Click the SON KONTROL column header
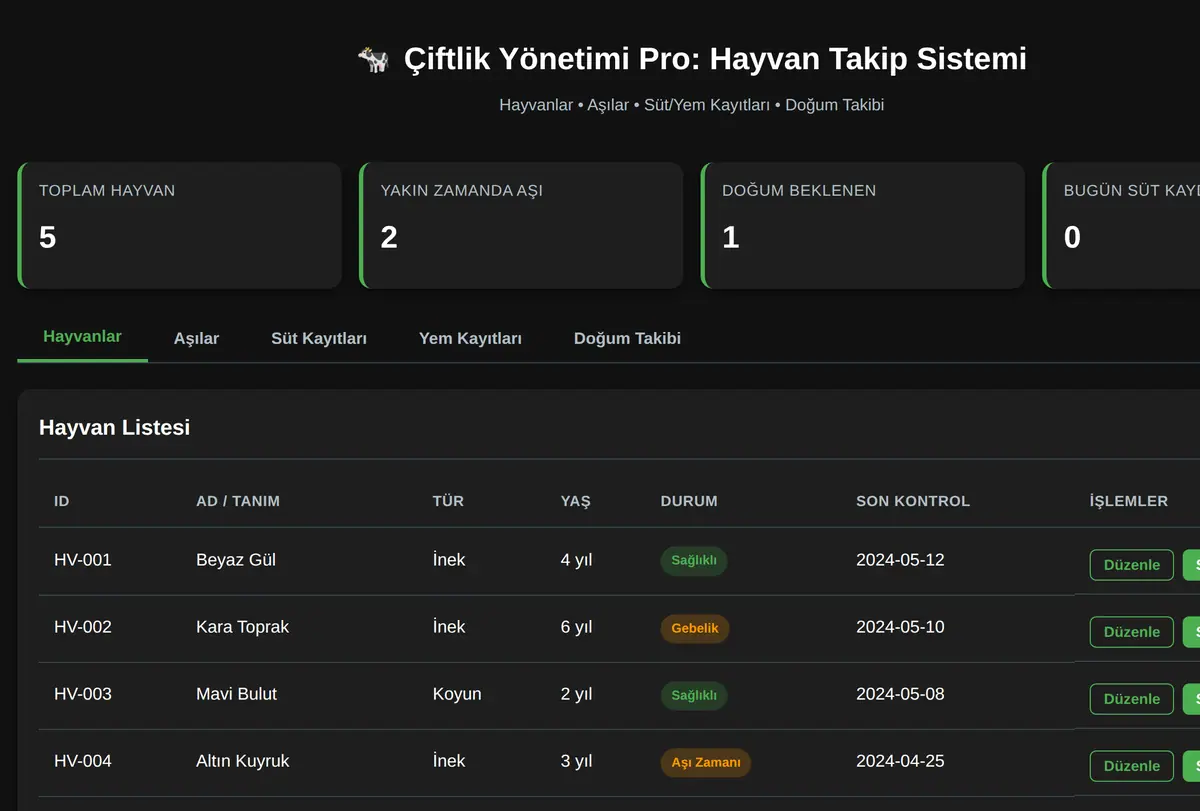1200x811 pixels. (x=913, y=501)
